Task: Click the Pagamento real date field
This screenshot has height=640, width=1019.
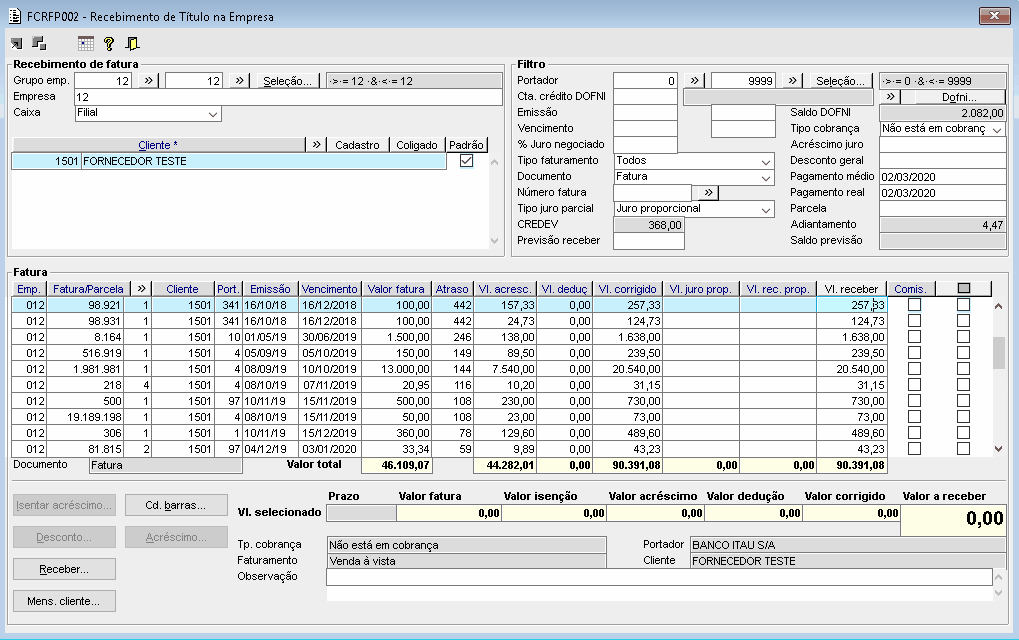Action: tap(941, 193)
